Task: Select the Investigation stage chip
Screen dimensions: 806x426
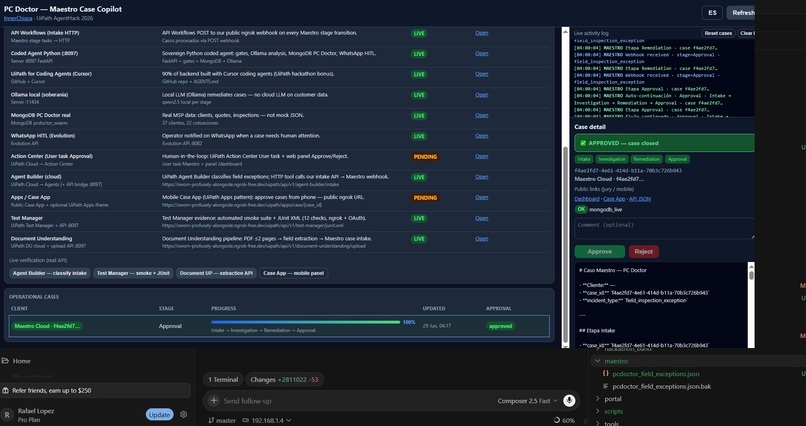Action: (612, 159)
